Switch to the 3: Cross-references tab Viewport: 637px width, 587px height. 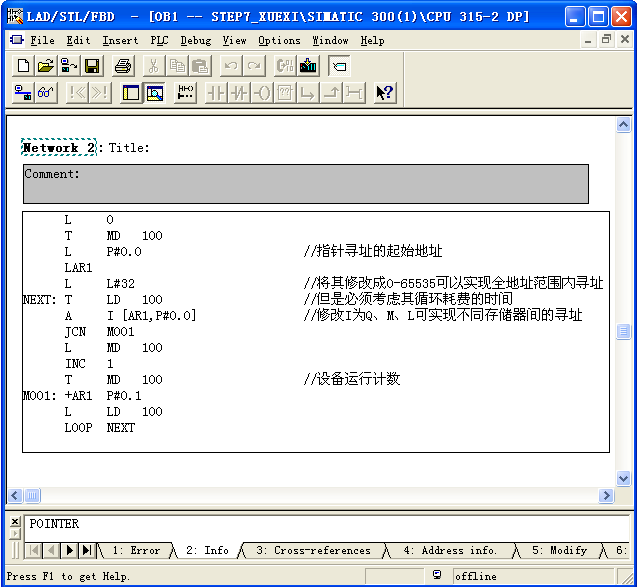point(313,550)
